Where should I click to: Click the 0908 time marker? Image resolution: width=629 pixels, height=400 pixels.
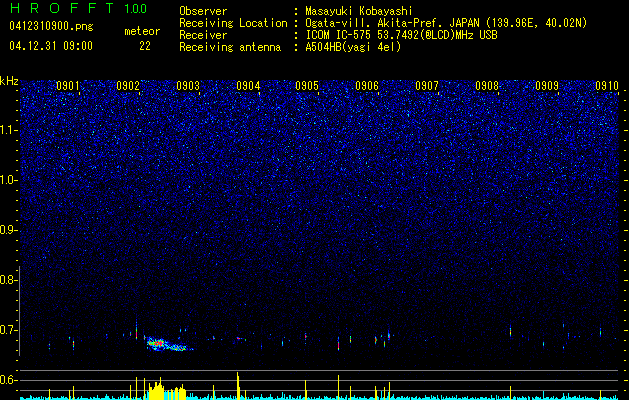click(x=487, y=86)
